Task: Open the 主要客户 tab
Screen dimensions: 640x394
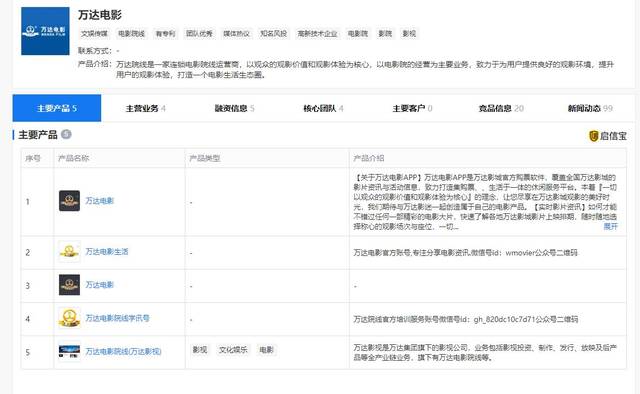Action: (x=412, y=108)
